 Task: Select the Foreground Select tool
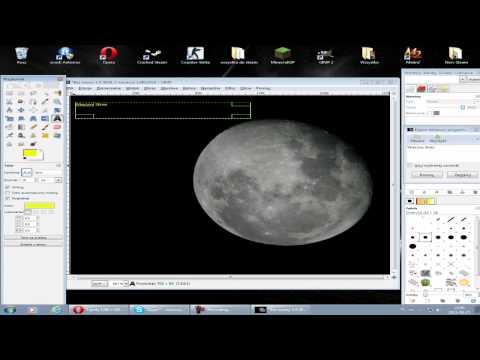pyautogui.click(x=21, y=101)
